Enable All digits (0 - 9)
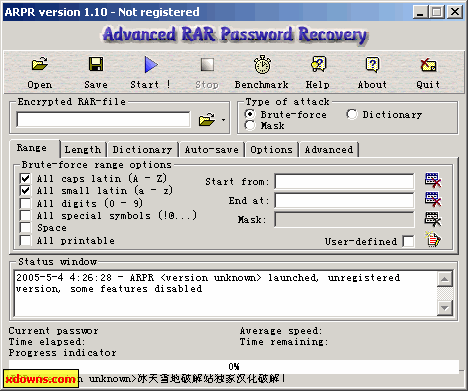The height and width of the screenshot is (391, 468). click(x=25, y=203)
